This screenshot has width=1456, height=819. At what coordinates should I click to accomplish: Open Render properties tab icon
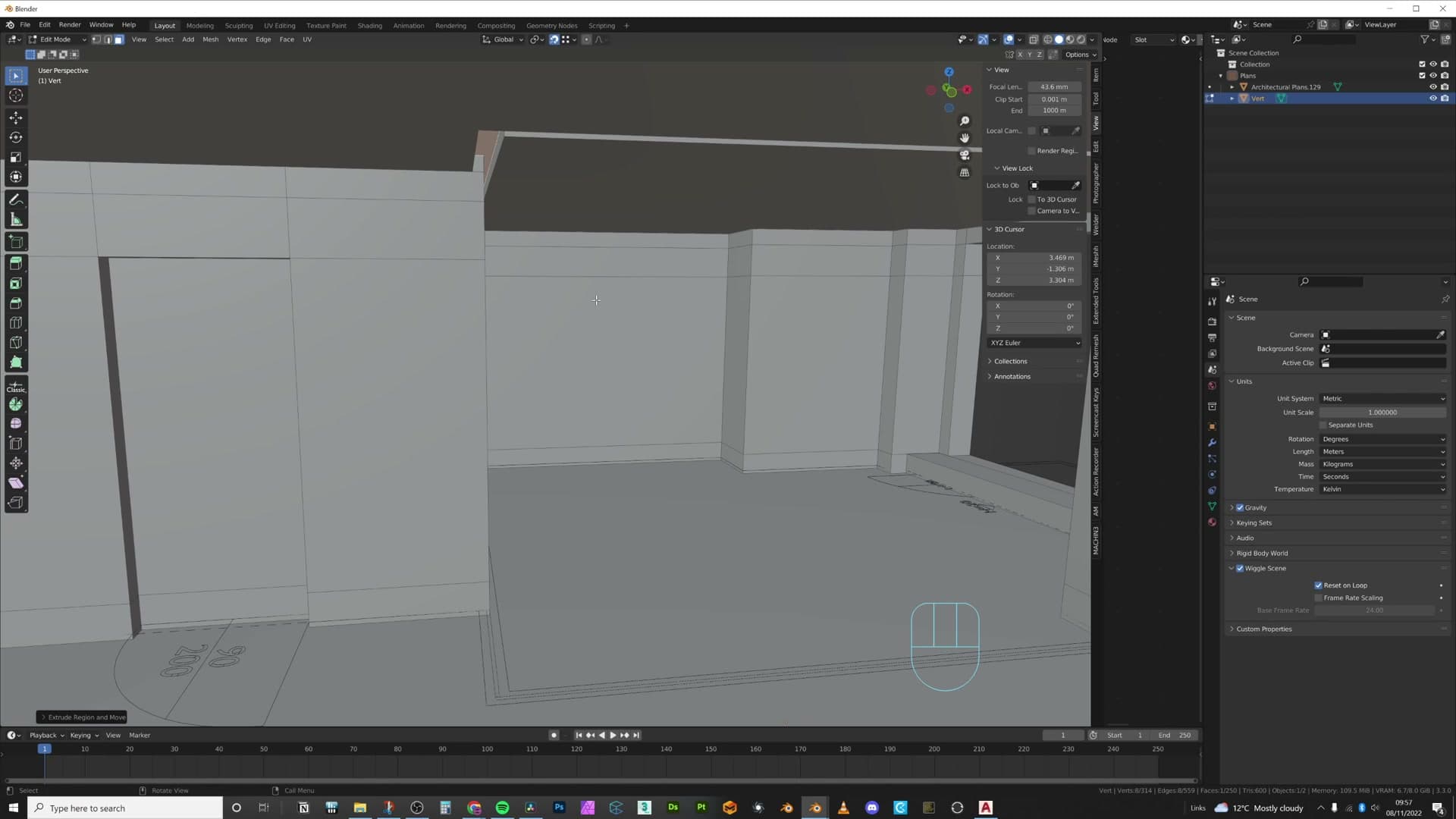tap(1212, 322)
